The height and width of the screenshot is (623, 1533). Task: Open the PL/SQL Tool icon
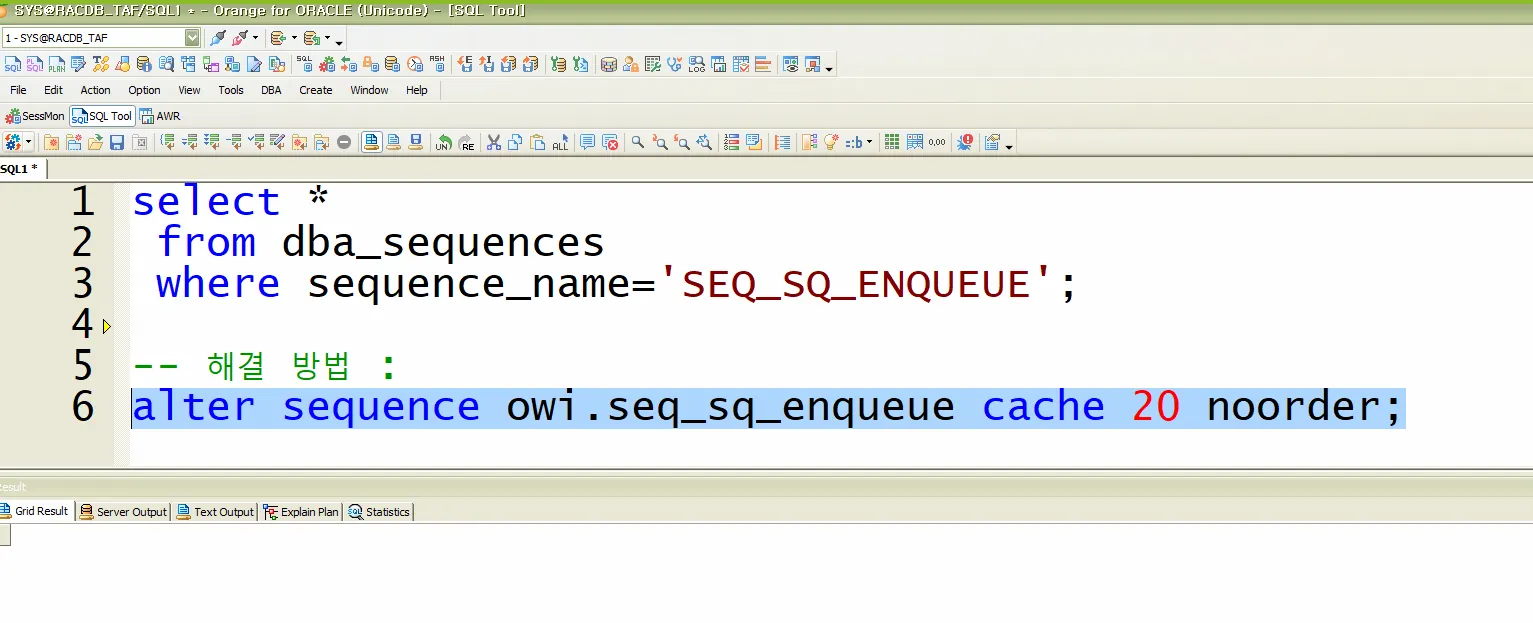point(34,65)
